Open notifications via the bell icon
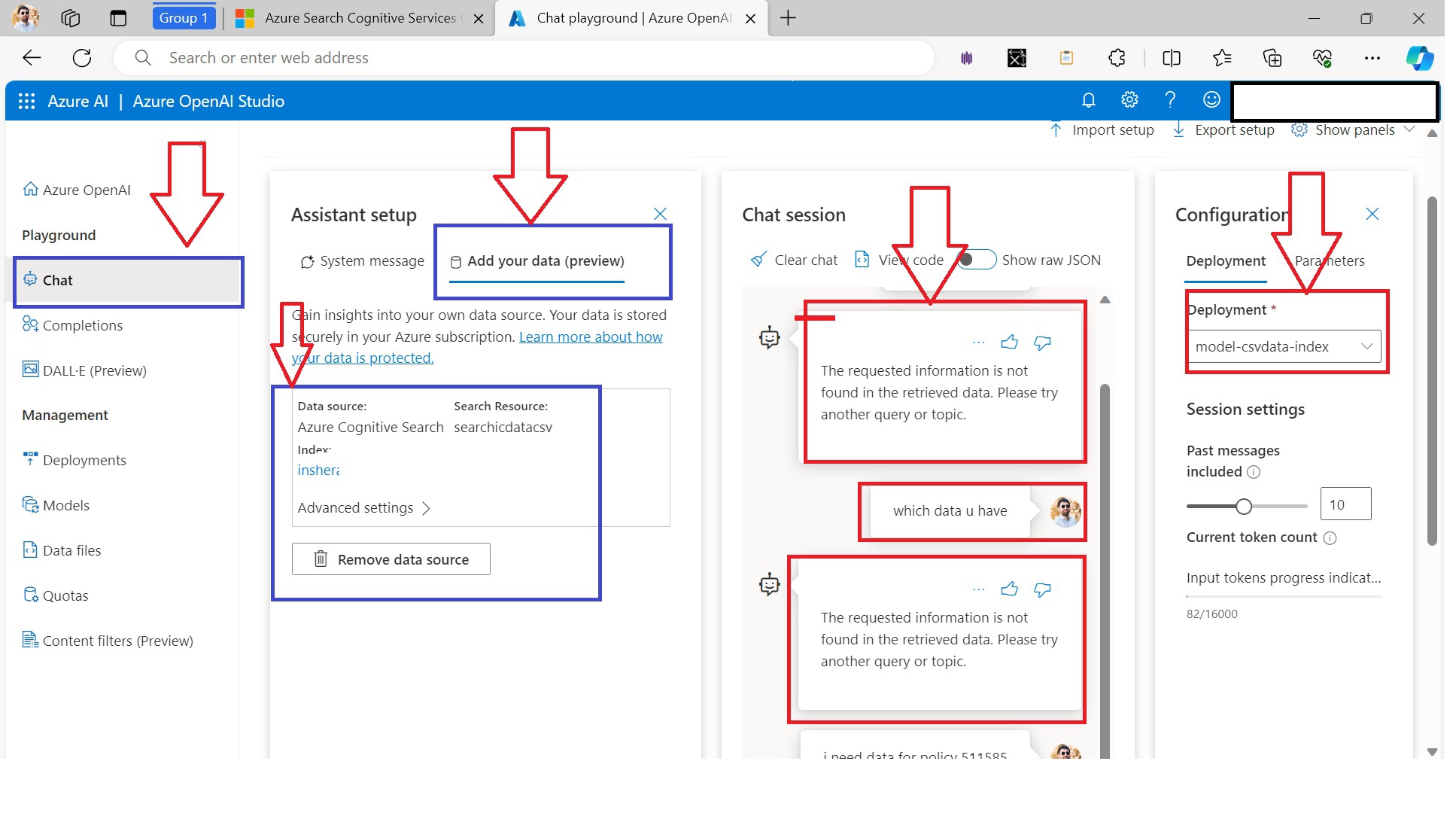Image resolution: width=1456 pixels, height=813 pixels. coord(1089,99)
